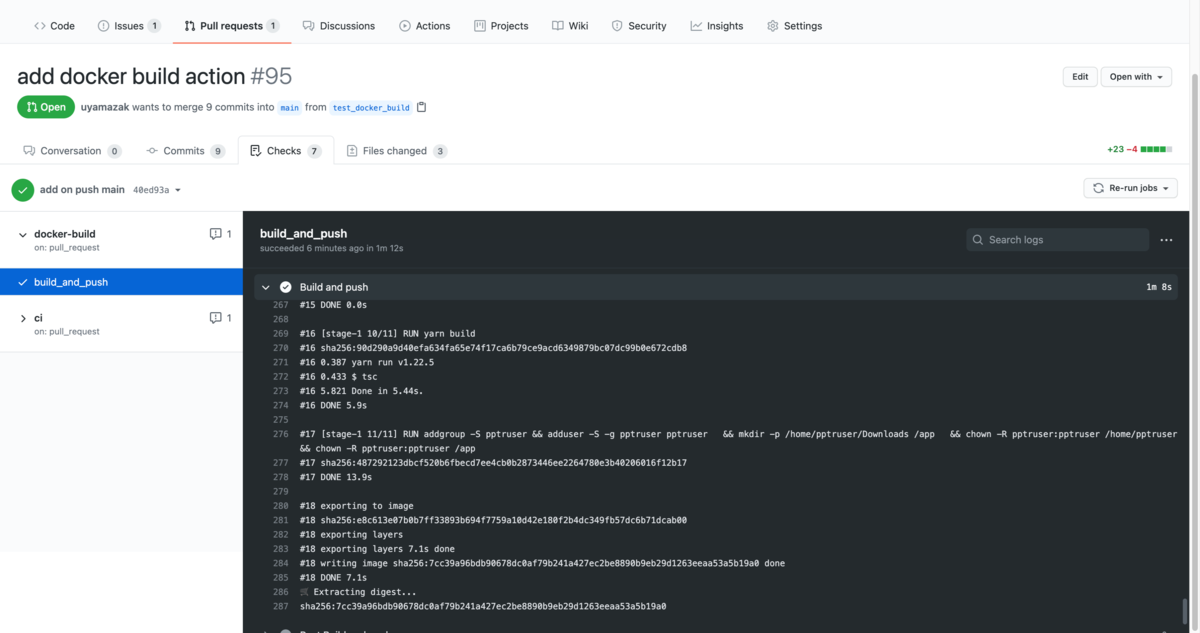This screenshot has width=1200, height=633.
Task: Expand the ci job in the job list
Action: tap(23, 317)
